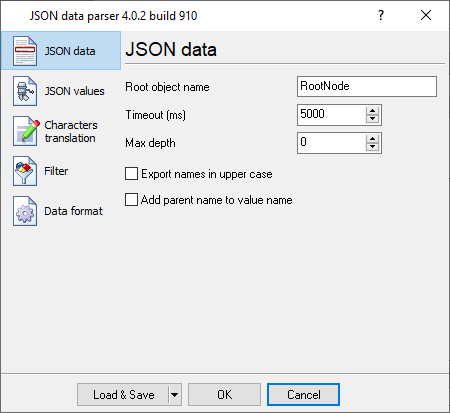
Task: Open the JSON values page icon
Action: click(x=25, y=91)
